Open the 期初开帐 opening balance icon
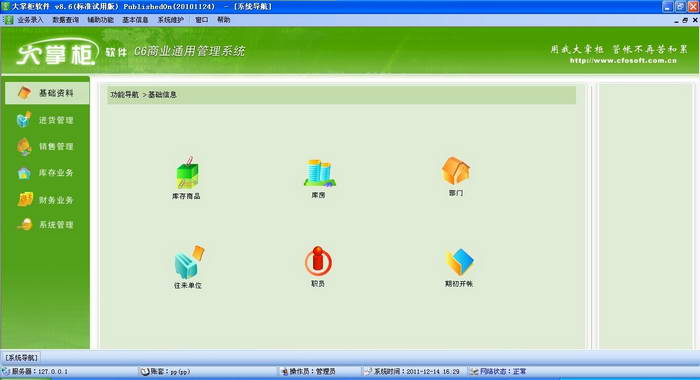Image resolution: width=700 pixels, height=380 pixels. point(459,267)
